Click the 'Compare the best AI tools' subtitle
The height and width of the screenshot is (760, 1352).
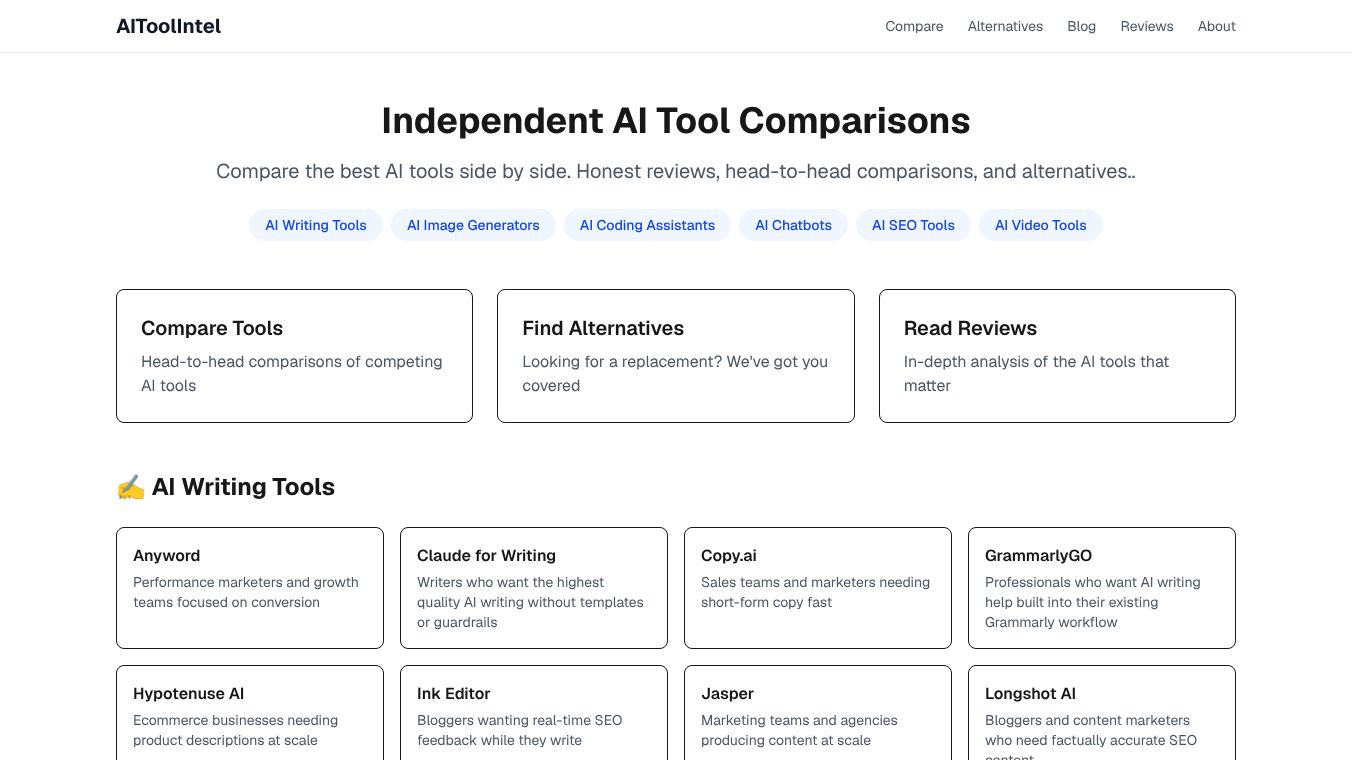tap(676, 172)
